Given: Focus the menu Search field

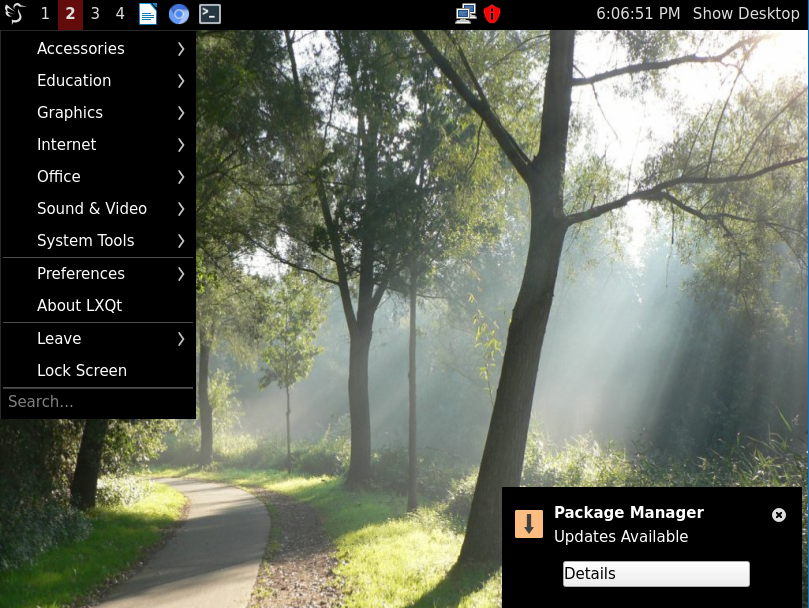Looking at the screenshot, I should tap(98, 402).
